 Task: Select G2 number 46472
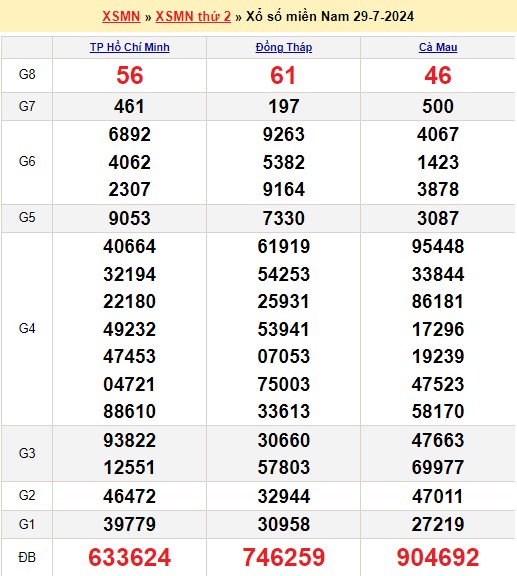(130, 496)
